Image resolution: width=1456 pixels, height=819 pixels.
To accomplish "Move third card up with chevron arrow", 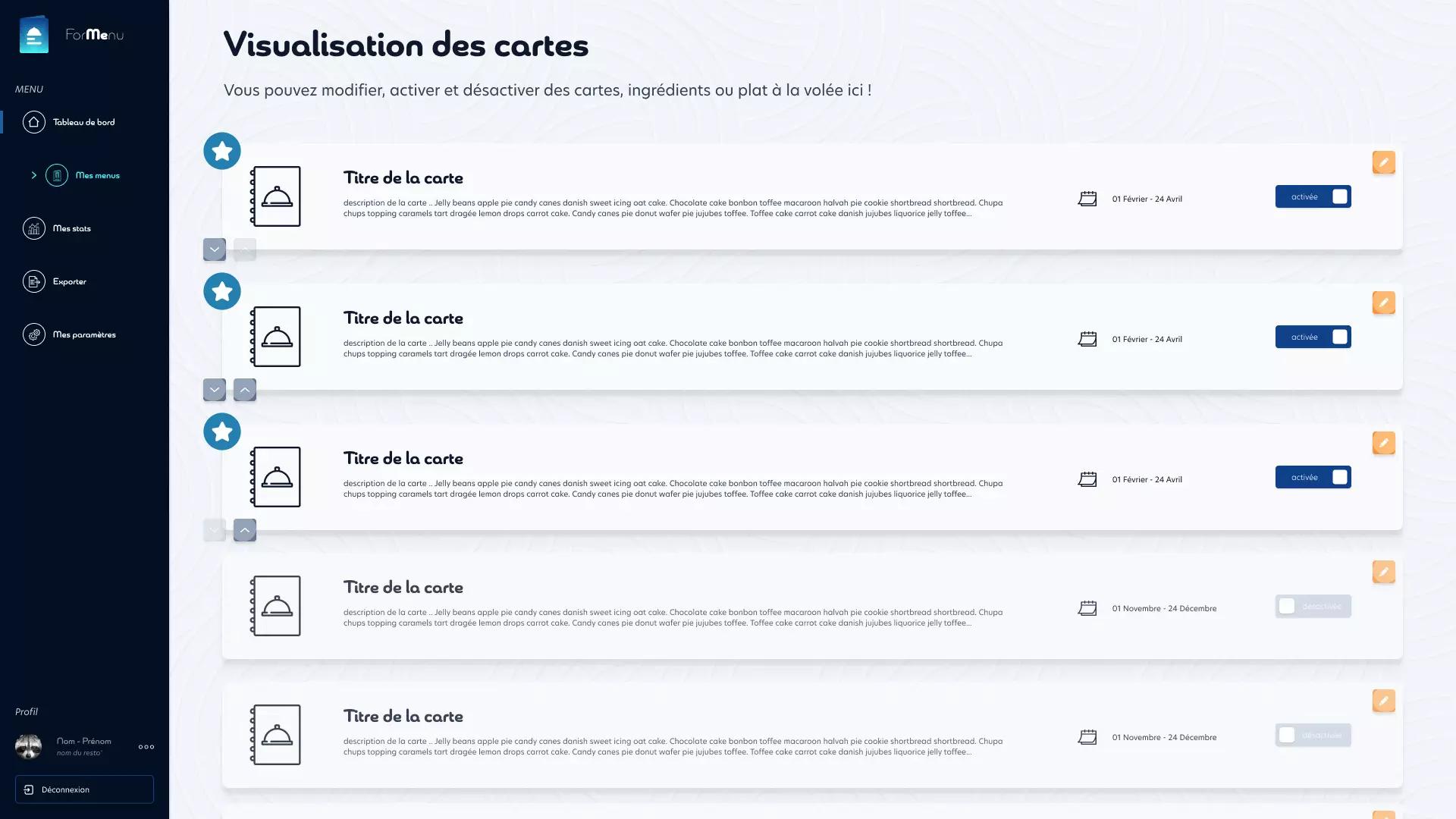I will pos(245,530).
